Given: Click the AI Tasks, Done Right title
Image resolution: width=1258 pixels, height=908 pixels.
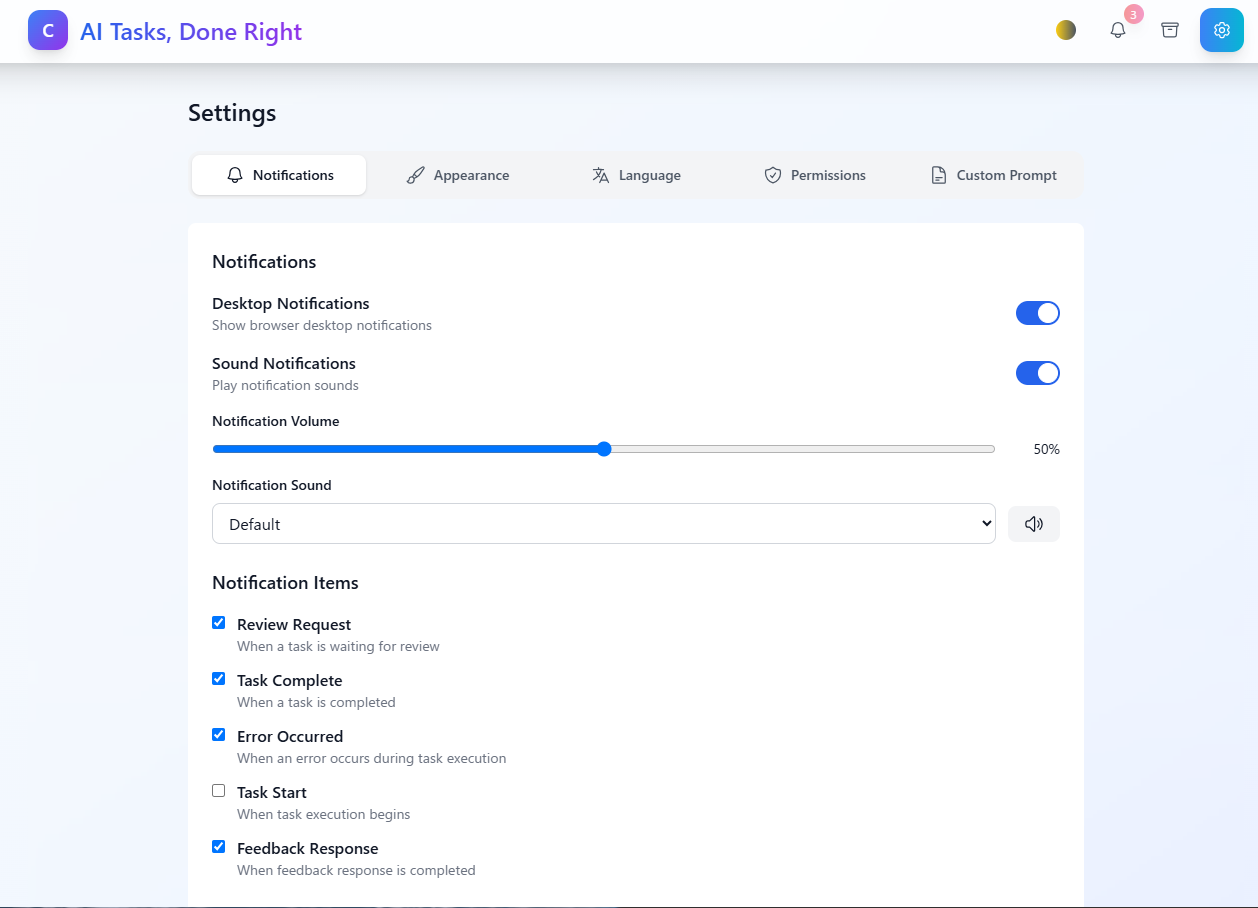Looking at the screenshot, I should tap(191, 31).
